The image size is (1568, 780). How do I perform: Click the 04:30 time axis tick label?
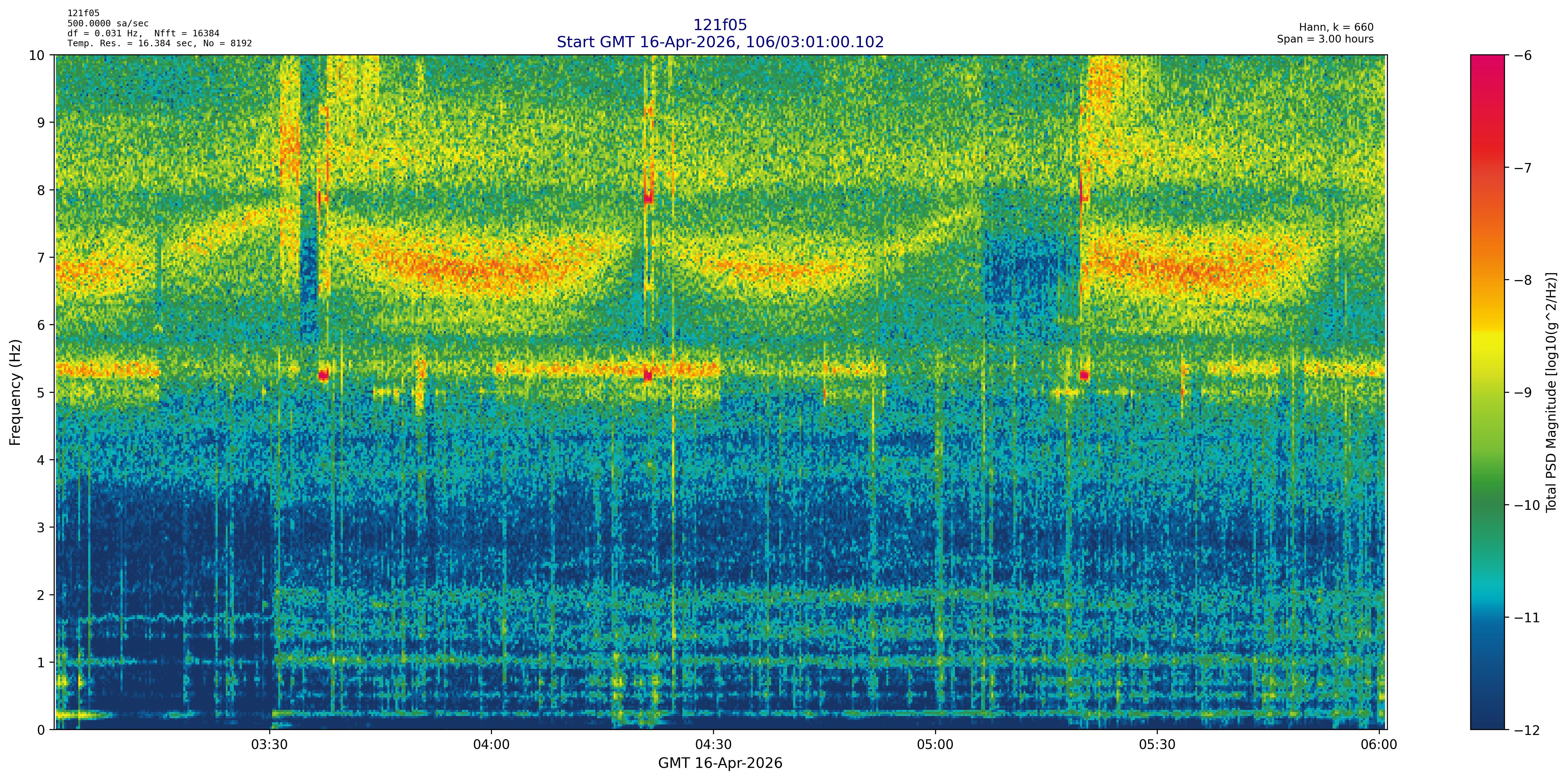tap(713, 745)
